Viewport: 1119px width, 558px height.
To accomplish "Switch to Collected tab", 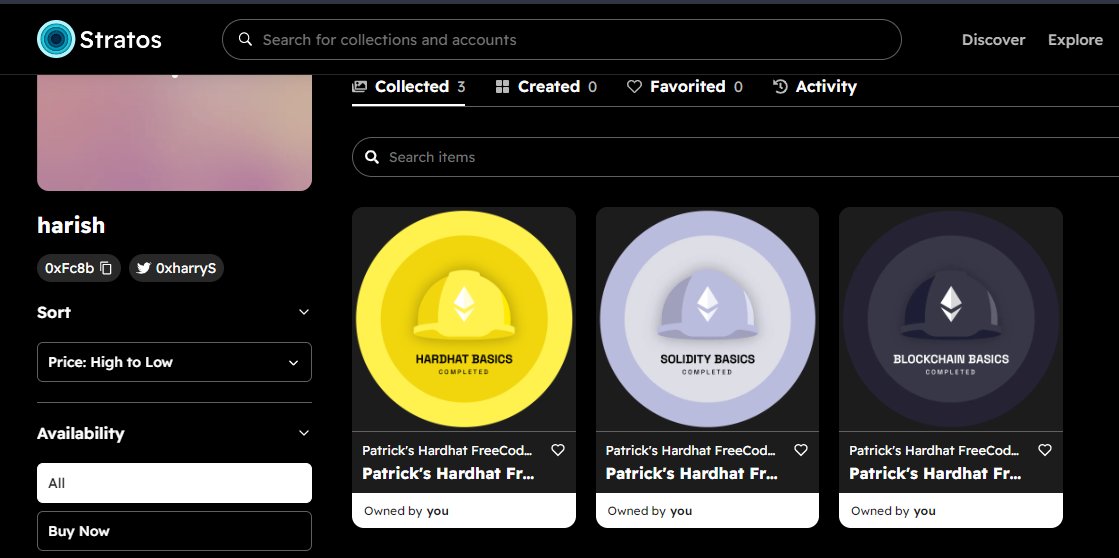I will click(408, 87).
